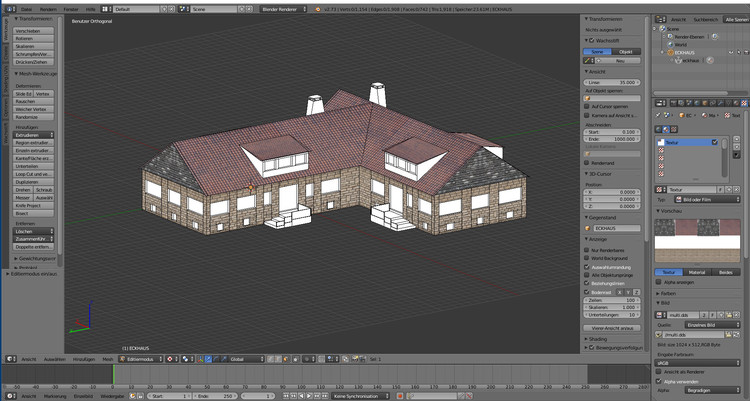
Task: Collapse the Mesh-Werkzeuge panel
Action: (36, 74)
